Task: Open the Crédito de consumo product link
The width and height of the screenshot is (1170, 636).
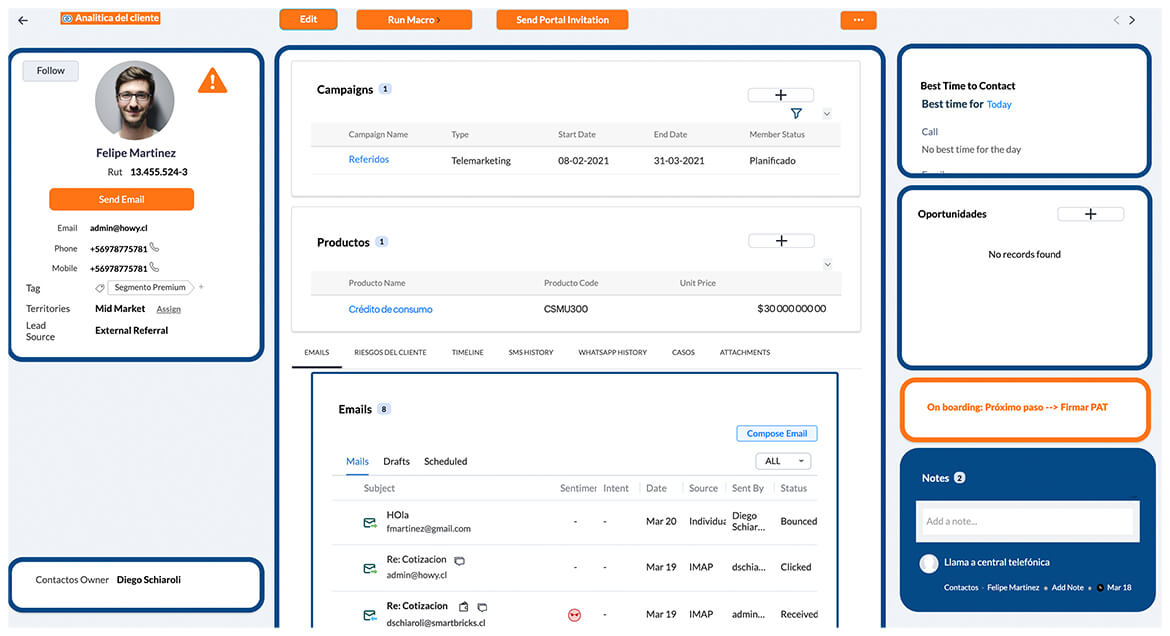Action: pos(390,309)
